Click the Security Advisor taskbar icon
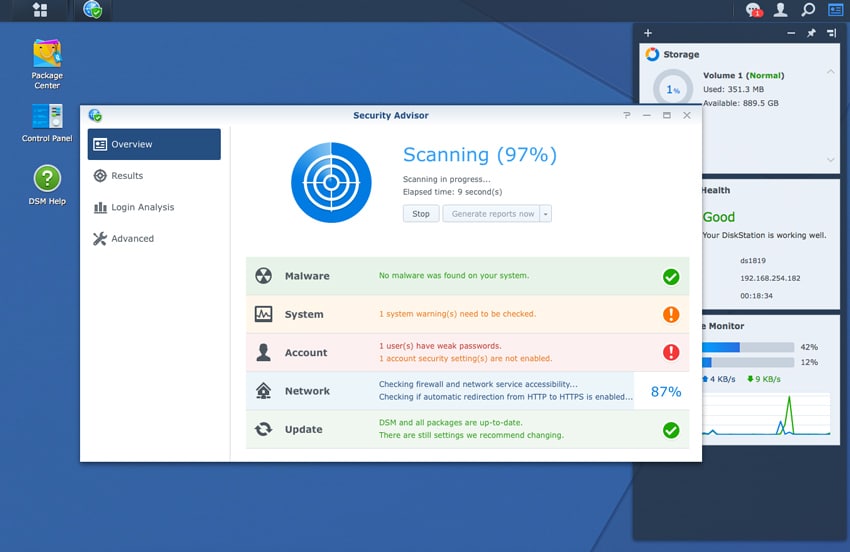The image size is (850, 552). click(93, 9)
